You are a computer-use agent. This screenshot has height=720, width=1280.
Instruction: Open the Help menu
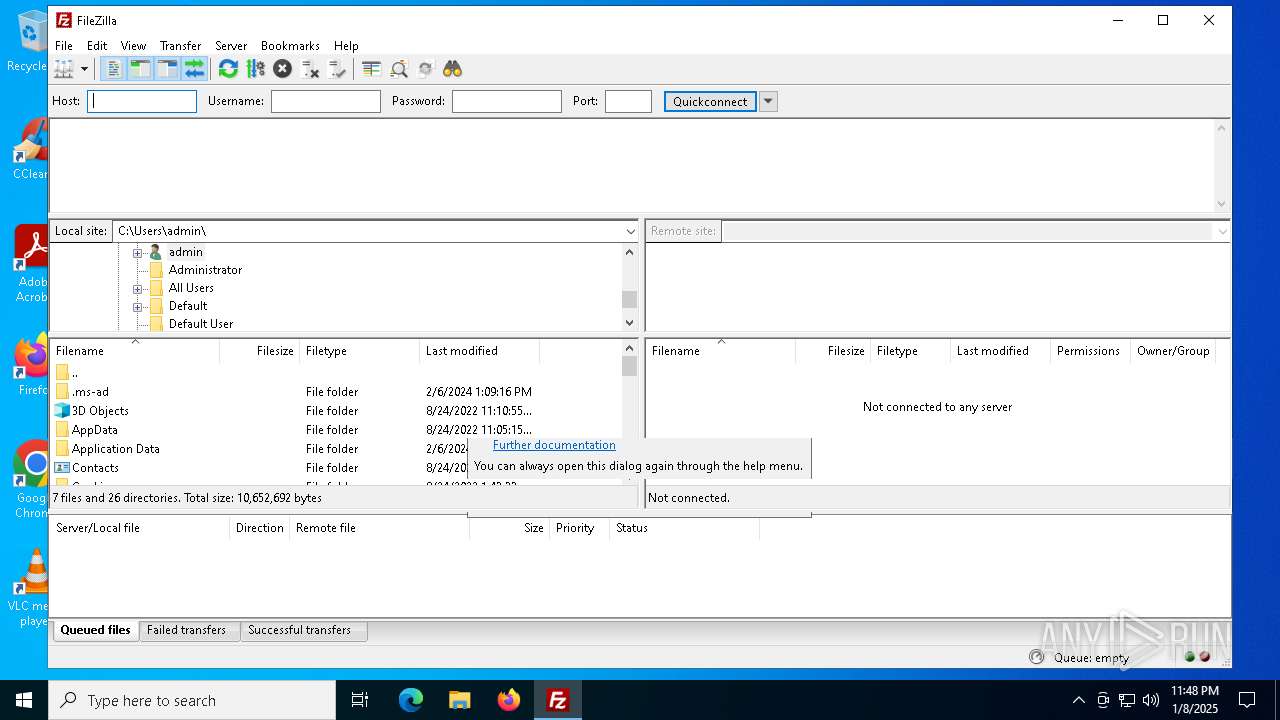pyautogui.click(x=346, y=46)
